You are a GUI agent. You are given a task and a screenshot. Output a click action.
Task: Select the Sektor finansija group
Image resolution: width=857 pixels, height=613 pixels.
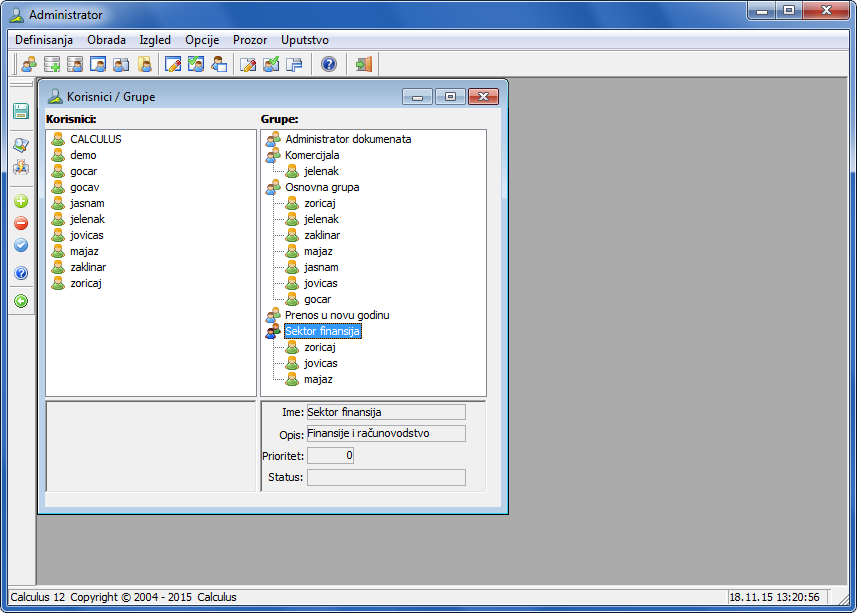[x=322, y=331]
